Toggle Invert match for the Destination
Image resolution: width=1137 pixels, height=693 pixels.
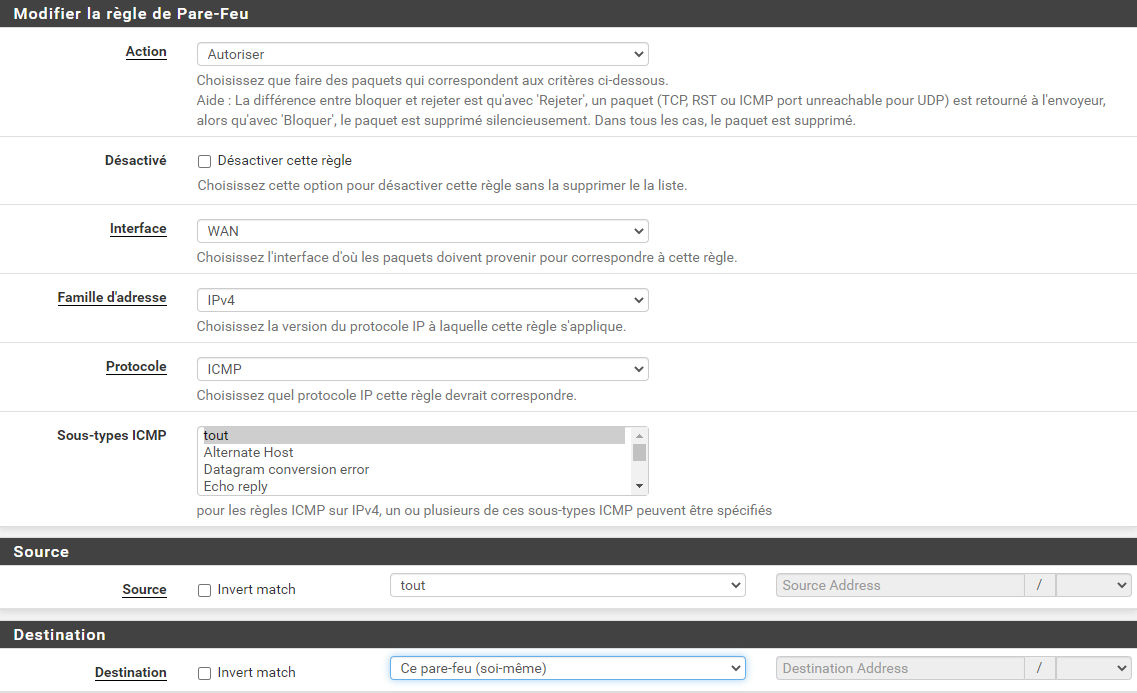point(204,672)
